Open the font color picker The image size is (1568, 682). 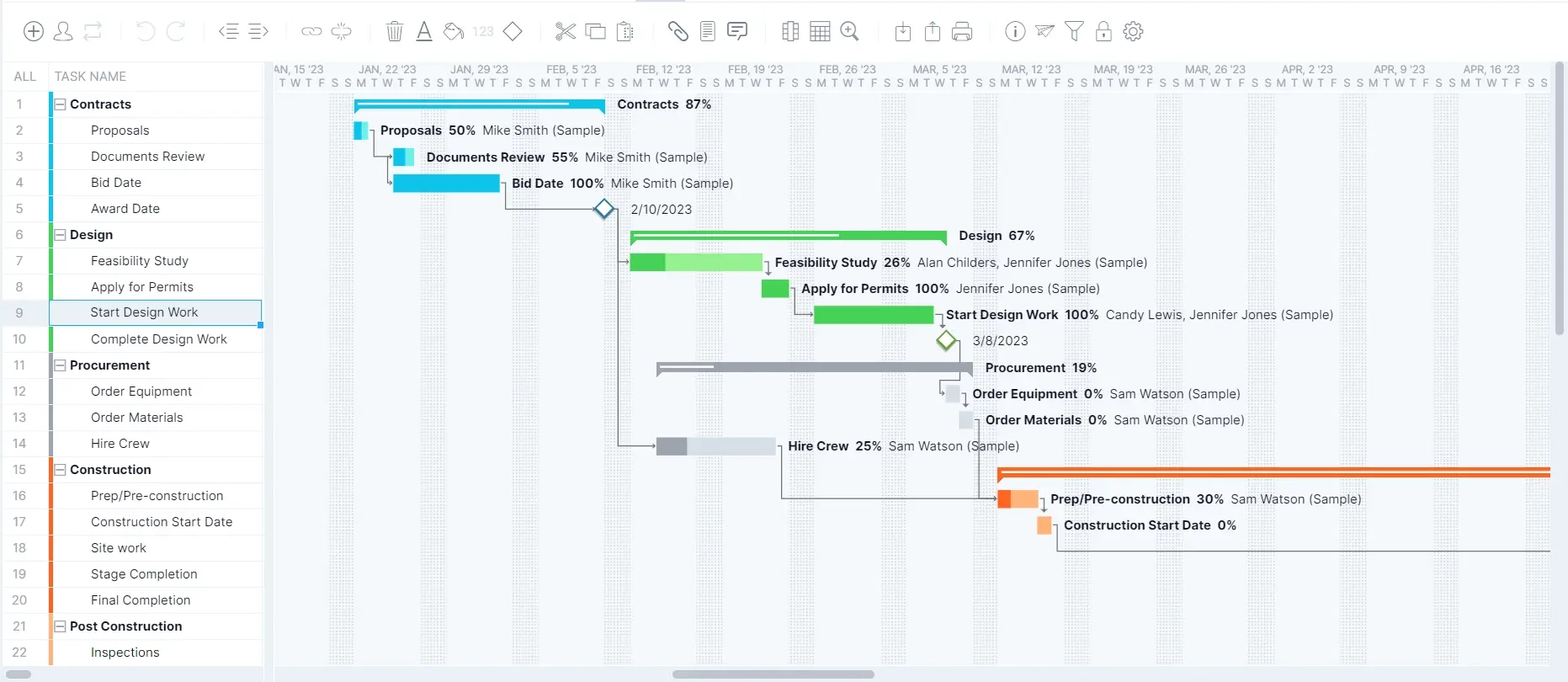[424, 31]
